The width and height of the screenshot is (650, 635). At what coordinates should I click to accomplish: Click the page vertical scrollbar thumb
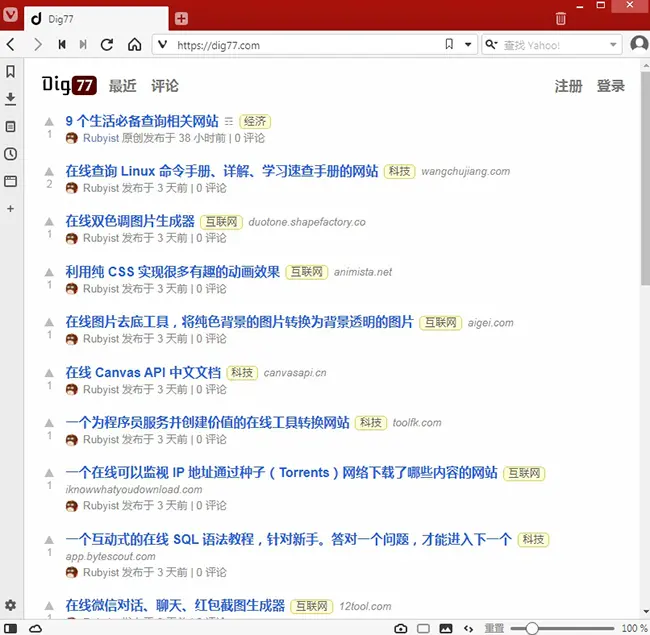tap(645, 178)
